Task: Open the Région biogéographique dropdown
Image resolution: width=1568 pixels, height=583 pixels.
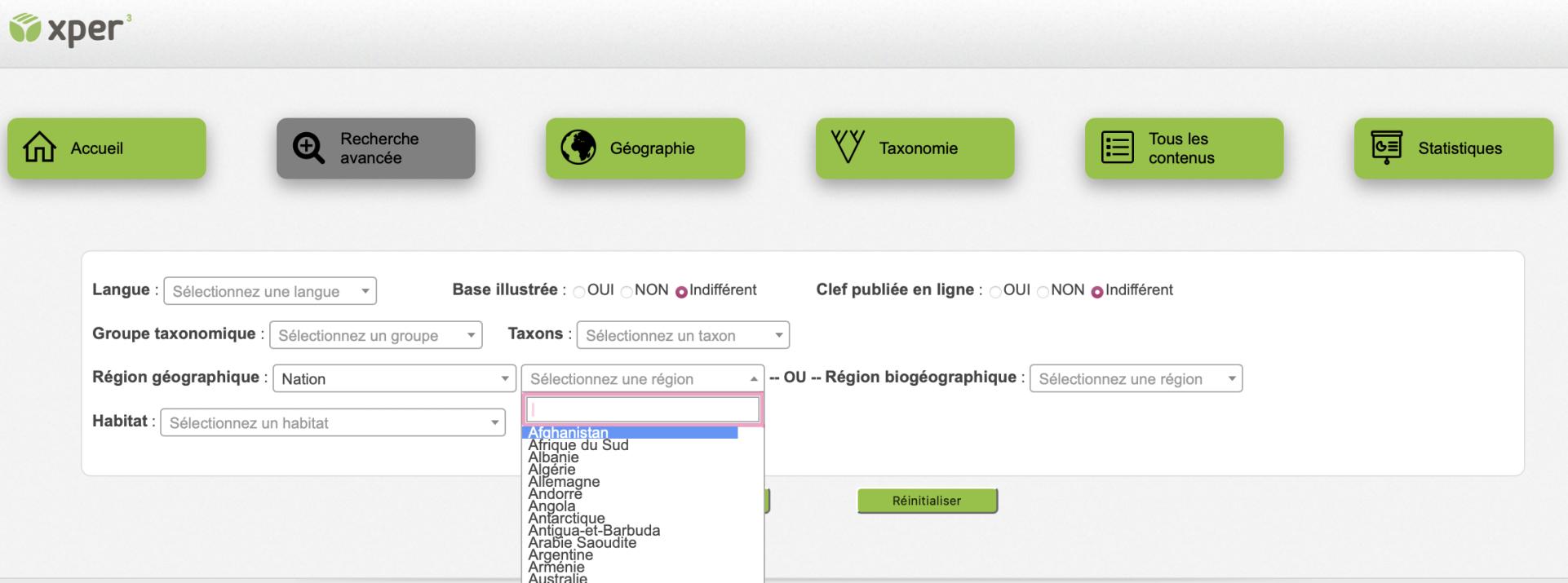Action: [1135, 378]
